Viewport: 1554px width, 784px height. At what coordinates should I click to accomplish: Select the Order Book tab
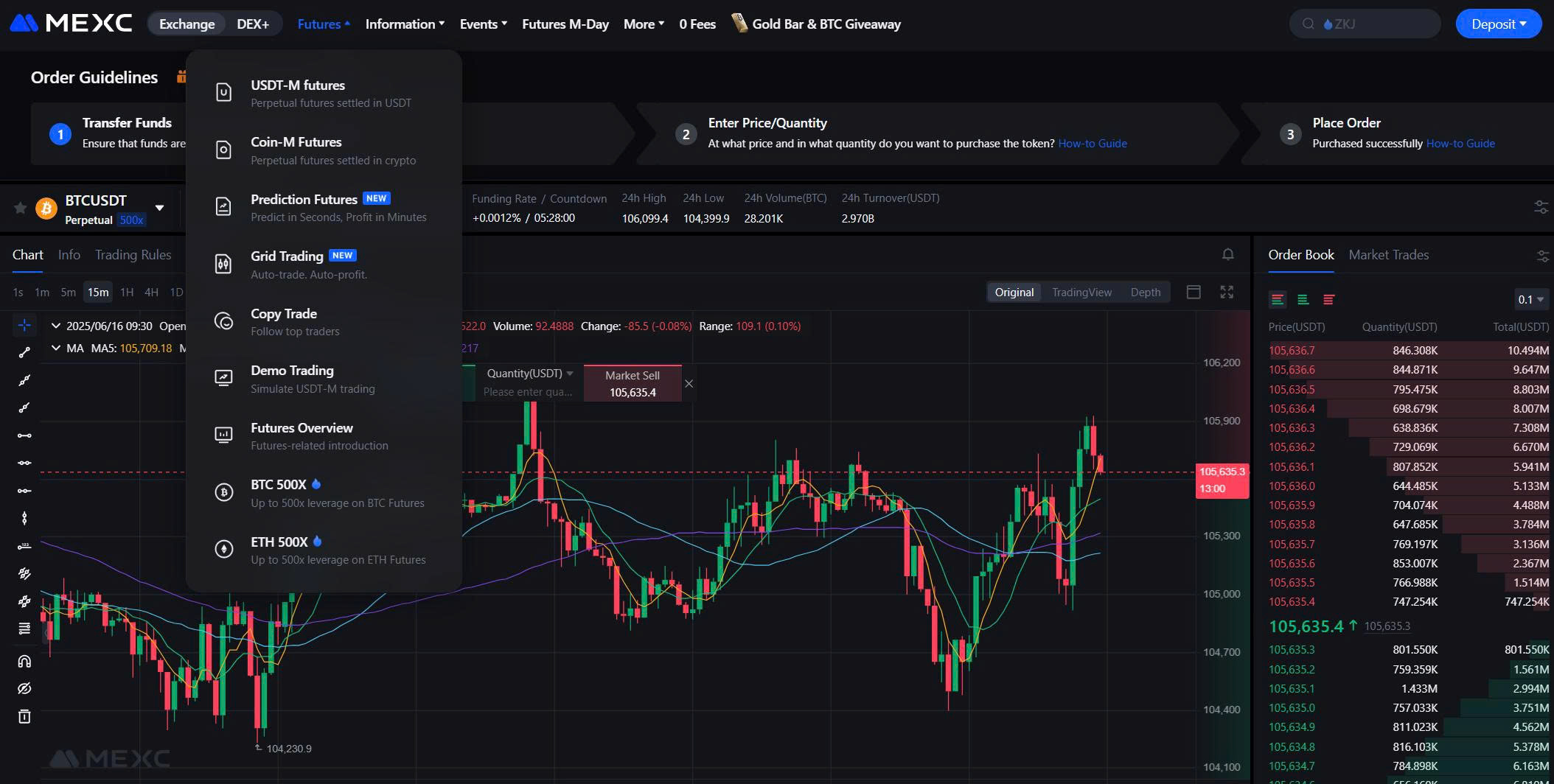click(1301, 255)
